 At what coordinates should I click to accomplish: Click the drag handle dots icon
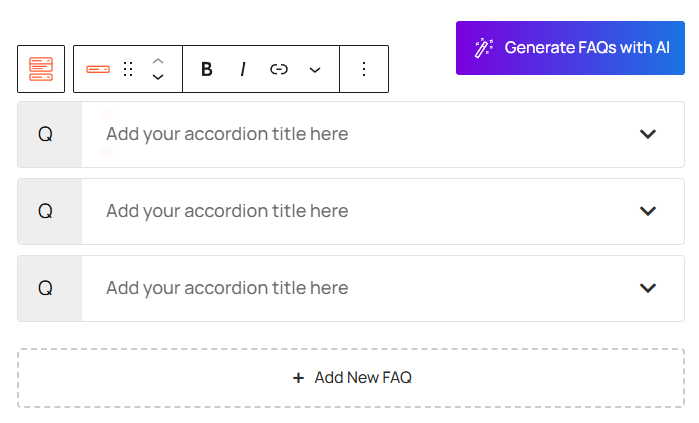coord(128,69)
